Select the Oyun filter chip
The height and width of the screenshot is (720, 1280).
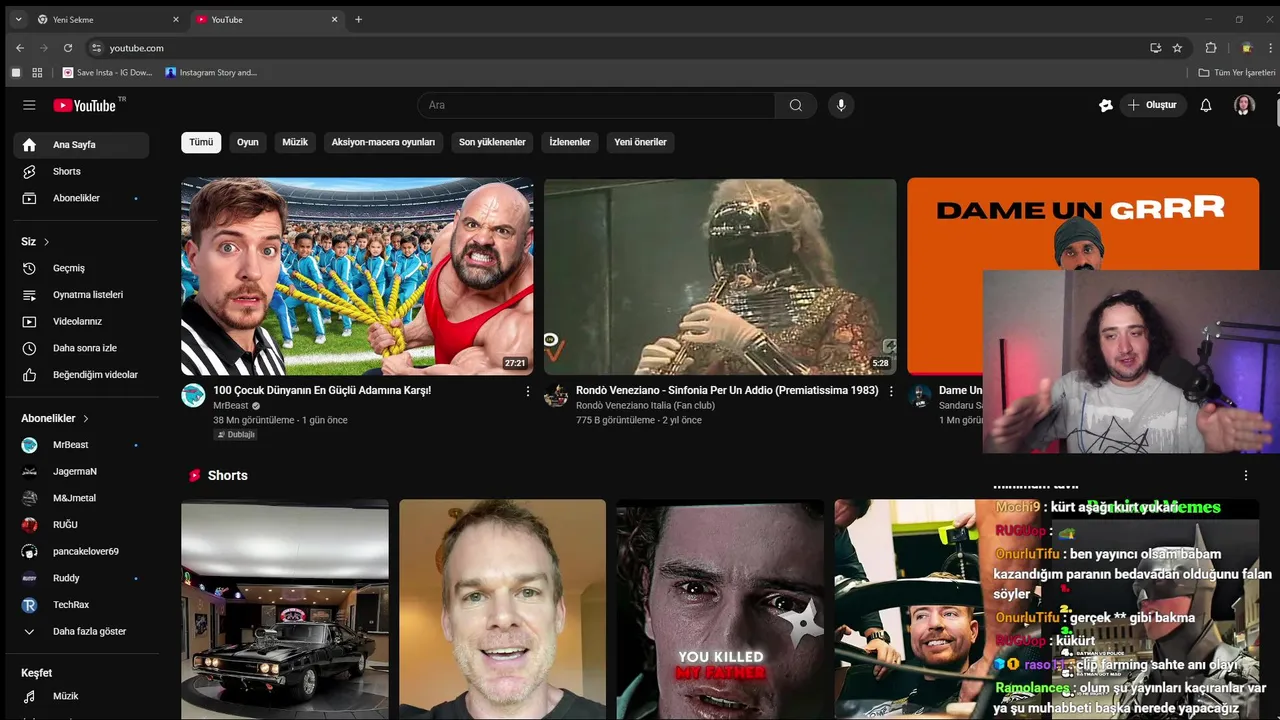coord(248,142)
